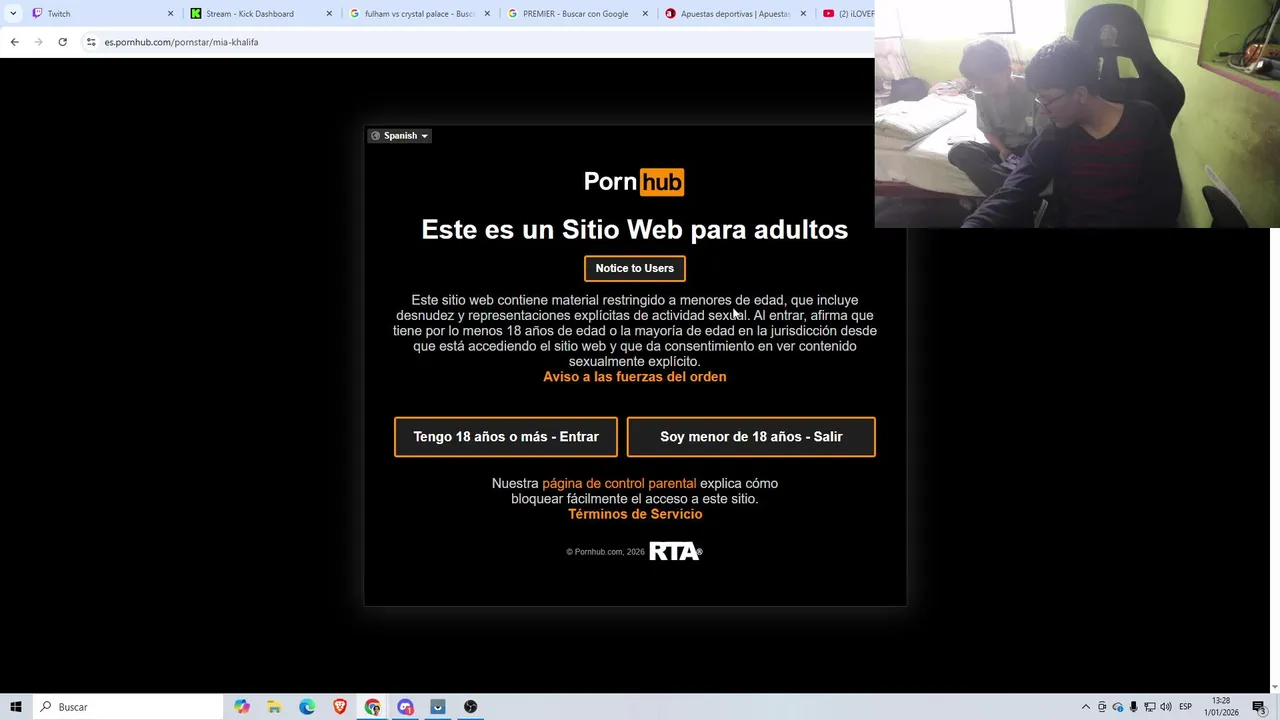Open the site information icon in address bar
Viewport: 1280px width, 720px height.
91,42
